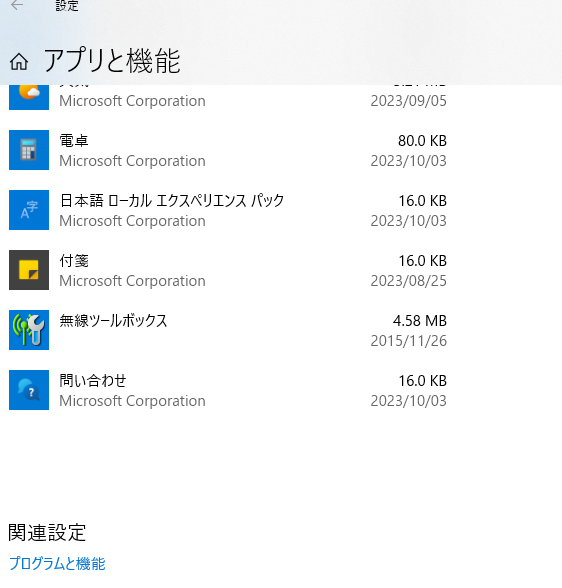Select the 無線ツールボックス wrench icon

[x=29, y=330]
